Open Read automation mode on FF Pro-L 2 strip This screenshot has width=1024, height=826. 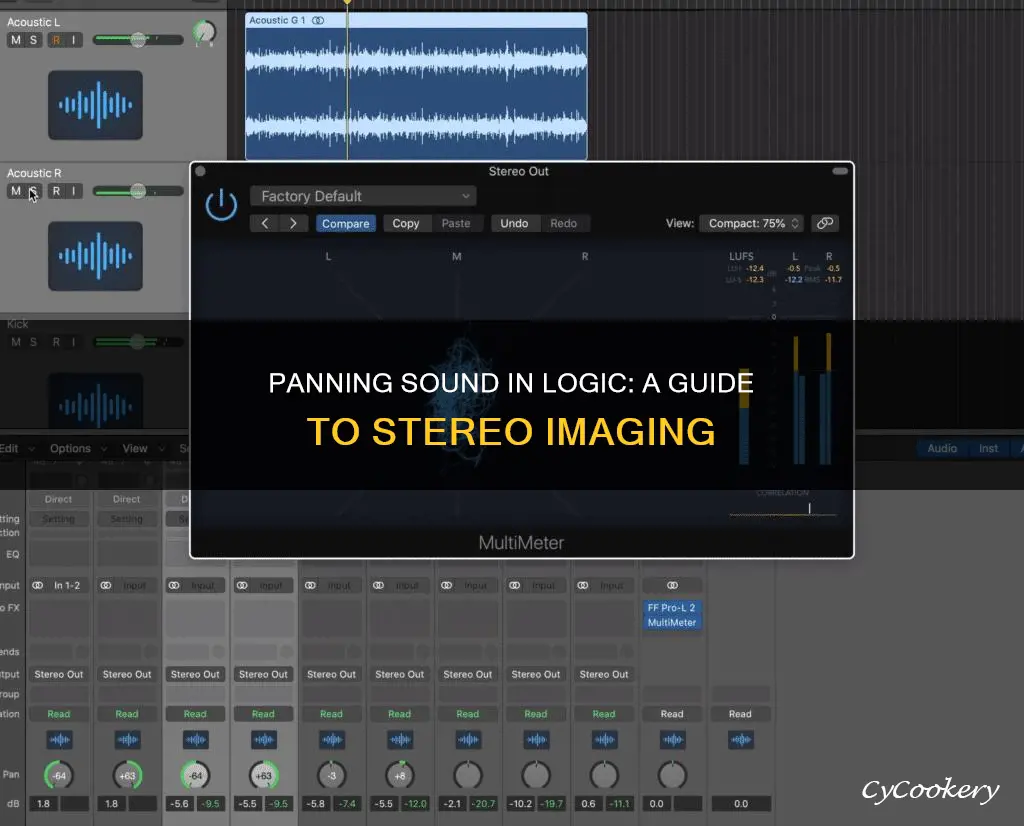point(672,714)
